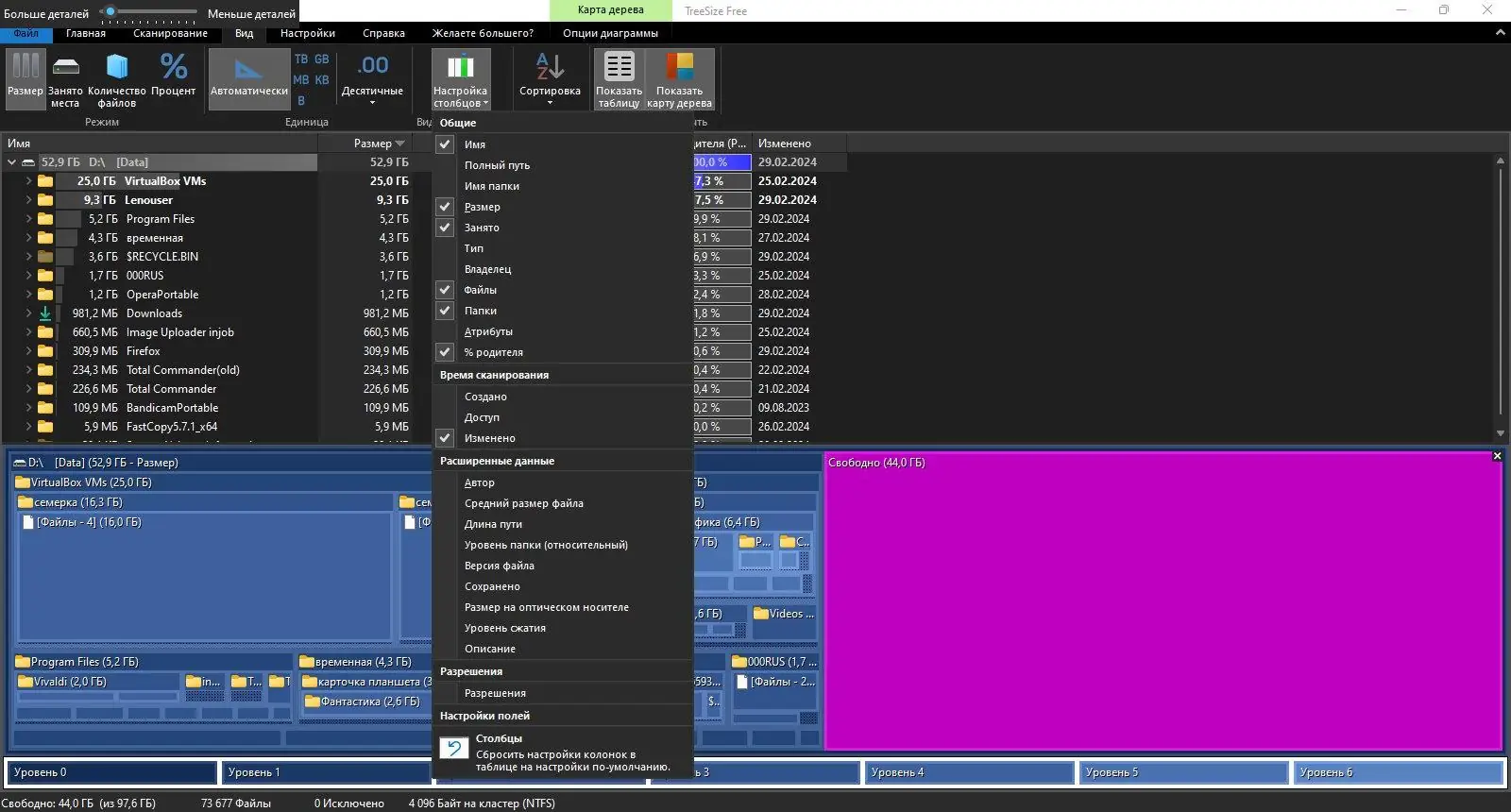The image size is (1511, 812).
Task: Click the drive icon in the D:\ row
Action: coord(28,162)
